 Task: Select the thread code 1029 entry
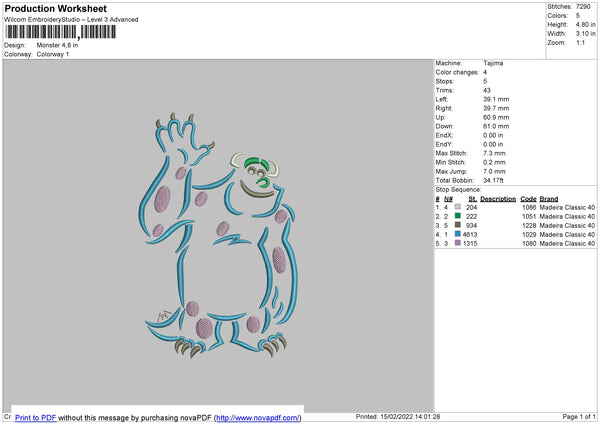coord(528,233)
